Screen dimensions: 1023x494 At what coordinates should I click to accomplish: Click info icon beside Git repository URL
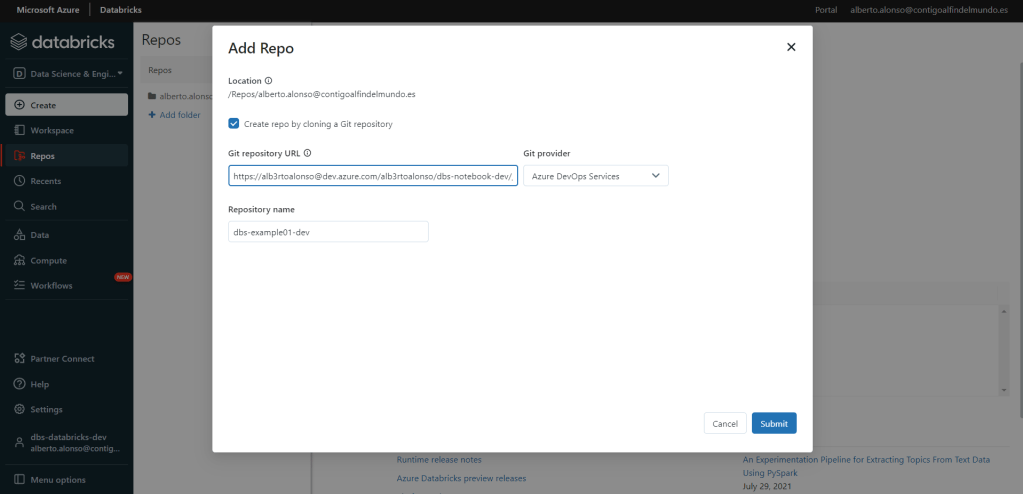pyautogui.click(x=307, y=154)
